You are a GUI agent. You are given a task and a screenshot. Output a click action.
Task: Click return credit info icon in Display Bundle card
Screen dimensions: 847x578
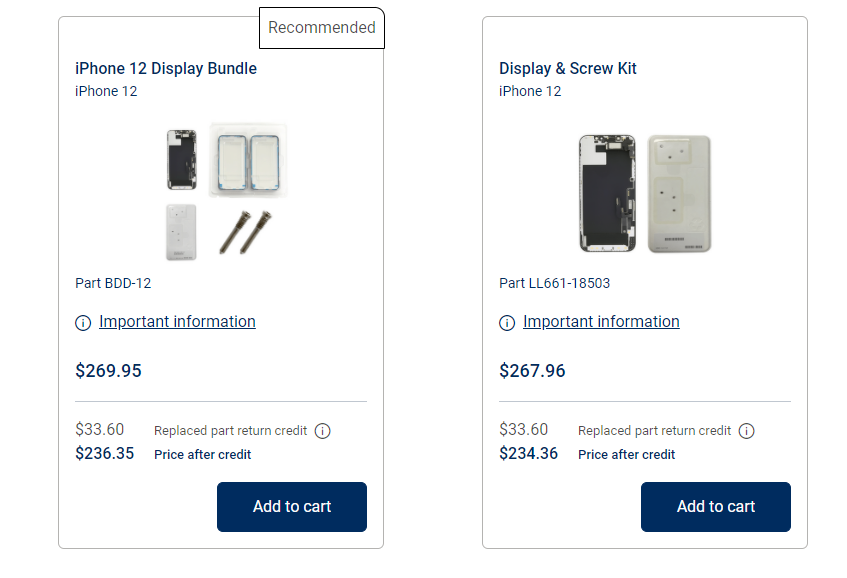point(322,431)
